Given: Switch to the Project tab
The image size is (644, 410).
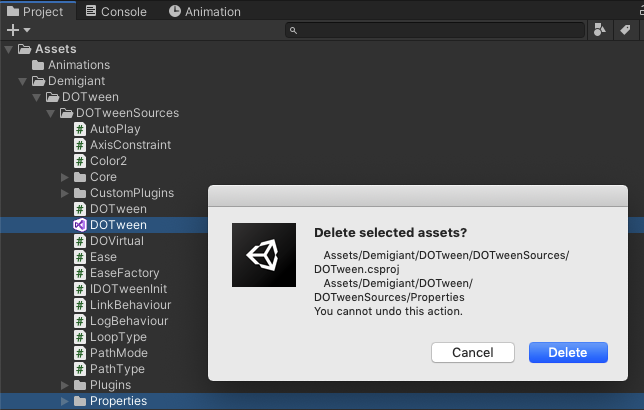Looking at the screenshot, I should 36,11.
